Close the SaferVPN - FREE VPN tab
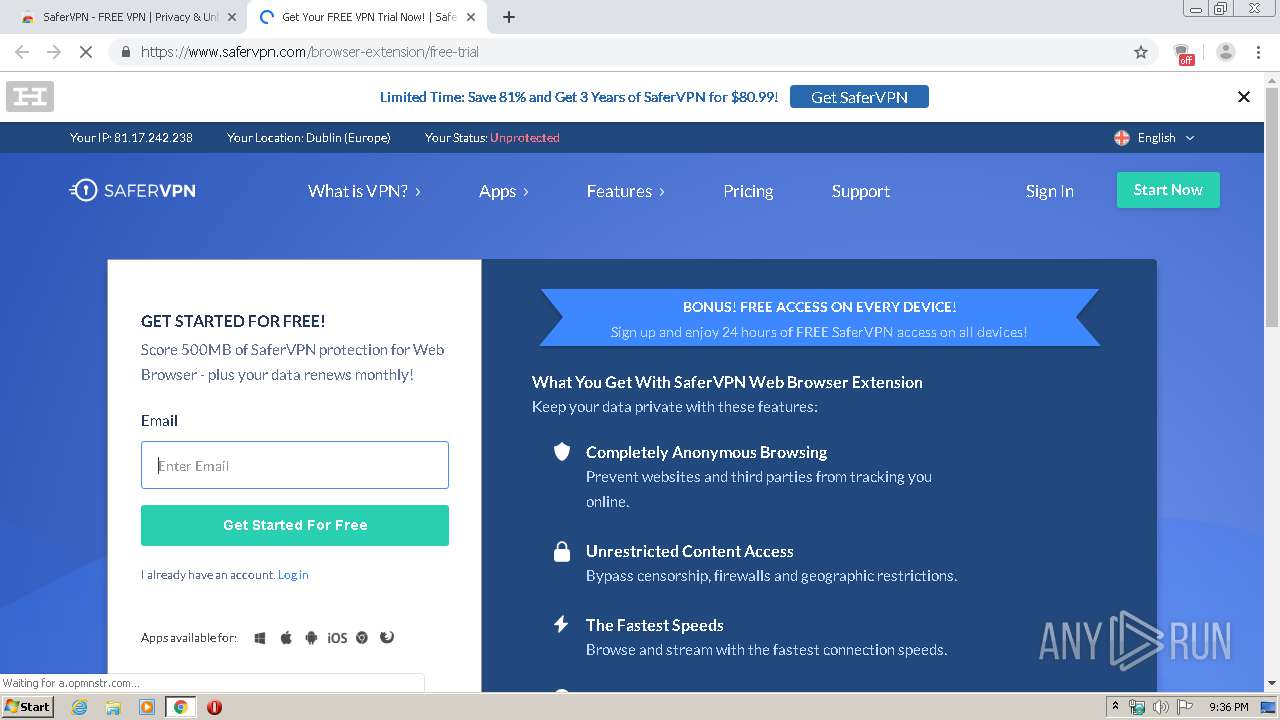Screen dimensions: 1280x720 click(232, 17)
